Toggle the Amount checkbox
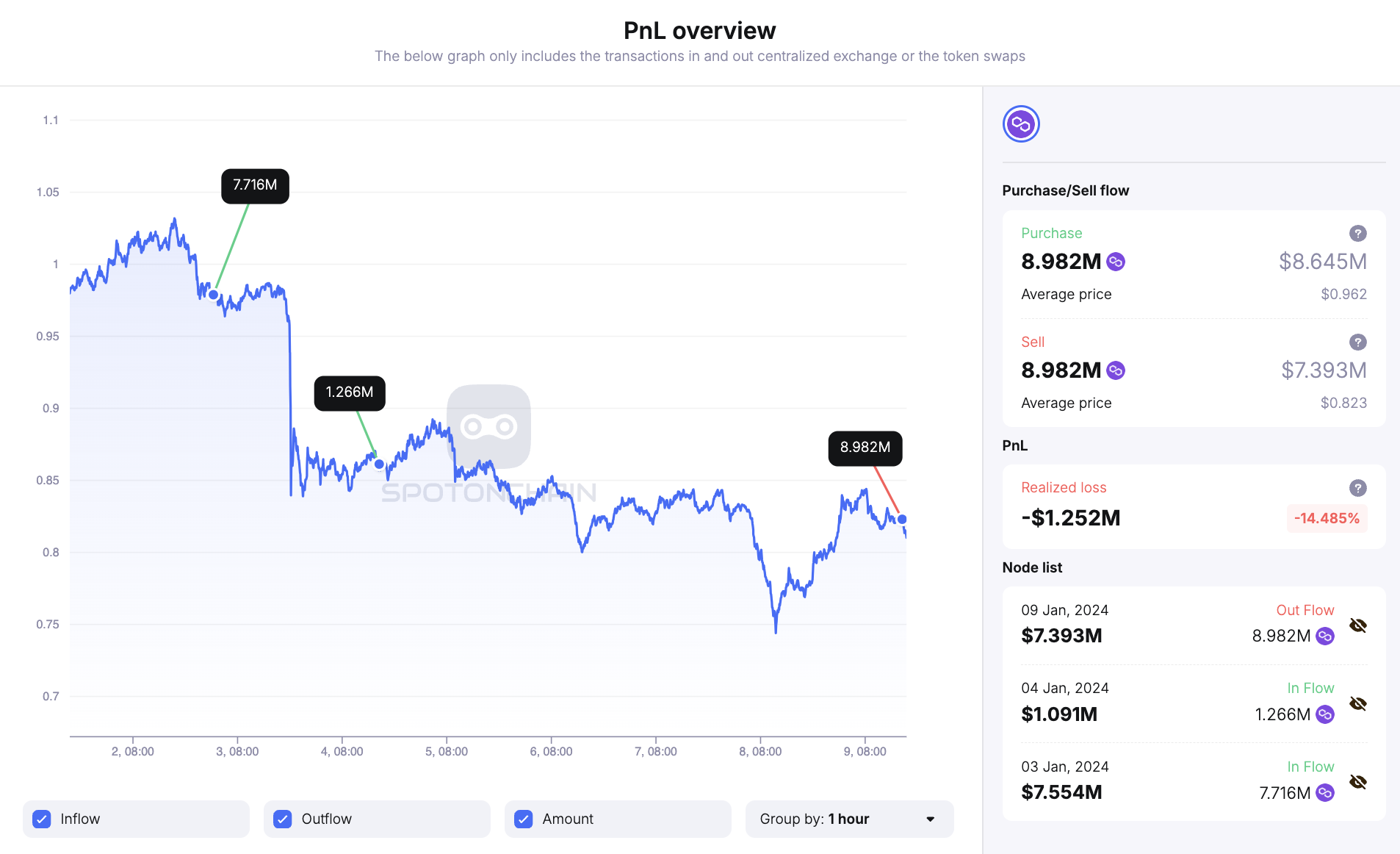The image size is (1400, 854). pos(524,819)
